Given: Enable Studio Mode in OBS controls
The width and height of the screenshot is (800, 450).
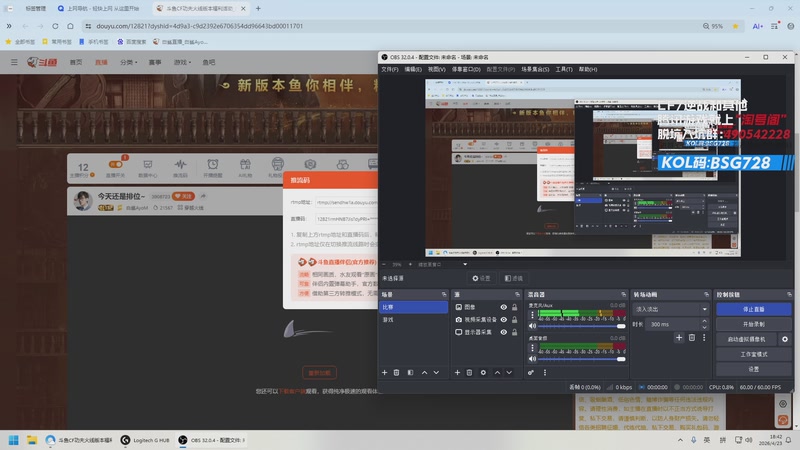Looking at the screenshot, I should [x=754, y=354].
